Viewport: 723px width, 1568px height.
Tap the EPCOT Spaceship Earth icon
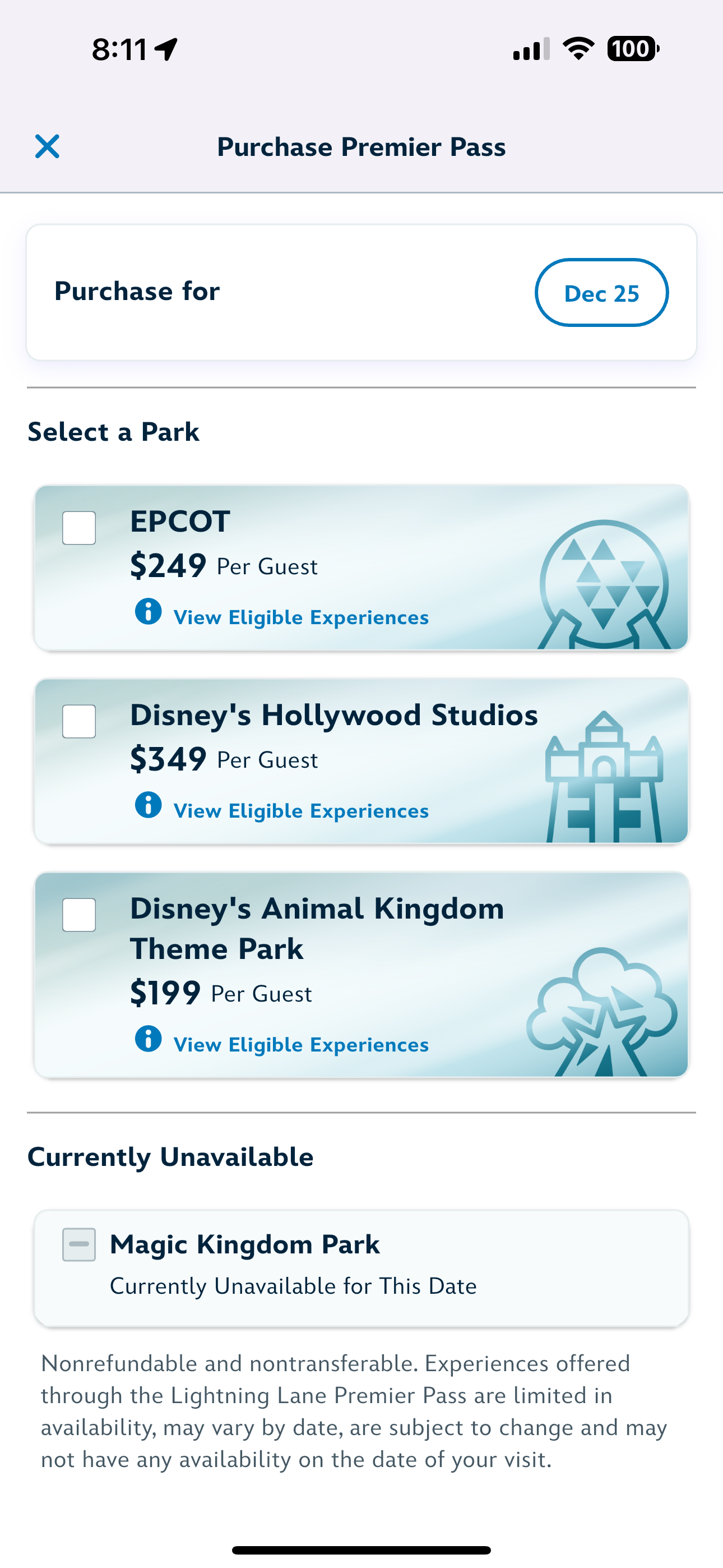coord(604,584)
